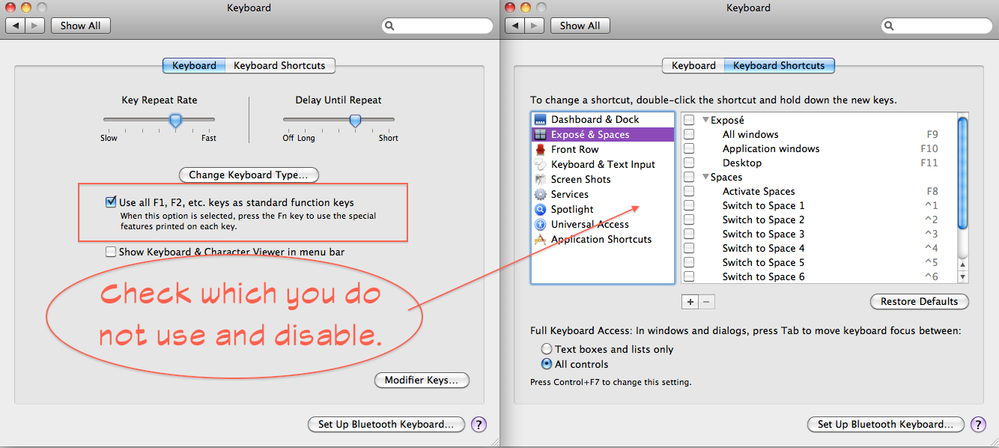The width and height of the screenshot is (999, 448).
Task: Click scrollbar up arrow in shortcuts list
Action: pyautogui.click(x=963, y=264)
